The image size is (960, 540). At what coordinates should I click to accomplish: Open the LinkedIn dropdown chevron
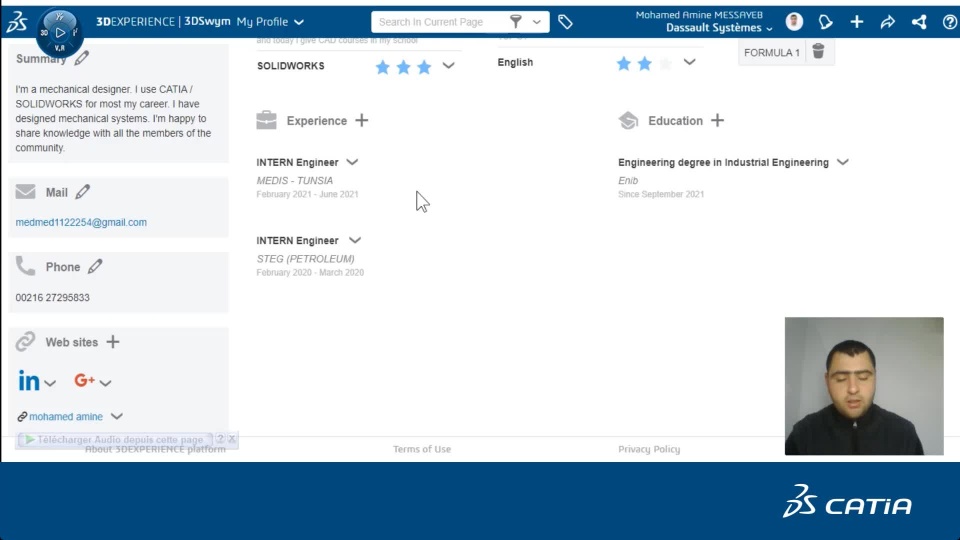[50, 383]
